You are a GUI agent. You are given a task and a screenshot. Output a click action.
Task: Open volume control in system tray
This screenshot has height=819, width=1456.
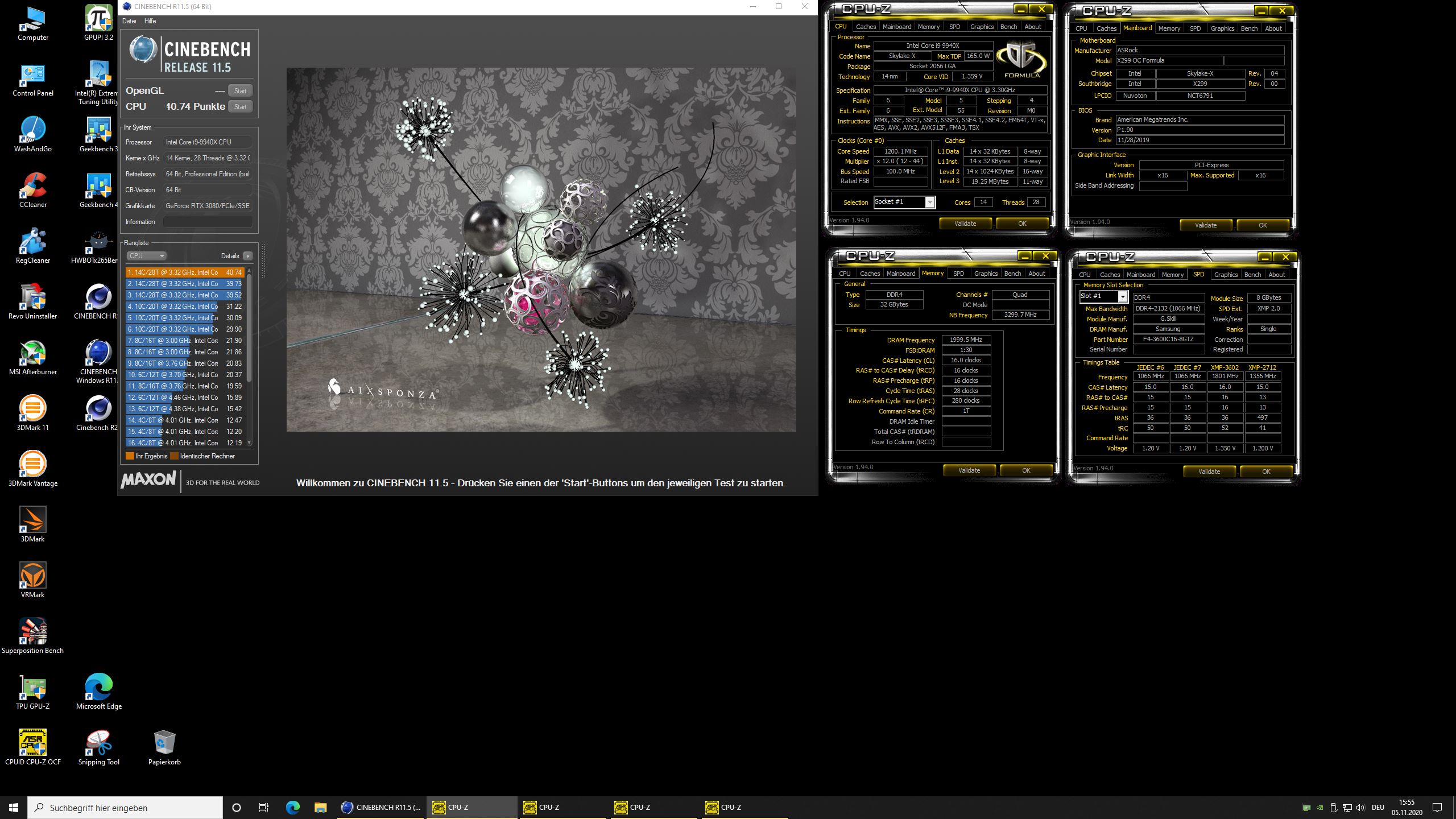coord(1360,808)
